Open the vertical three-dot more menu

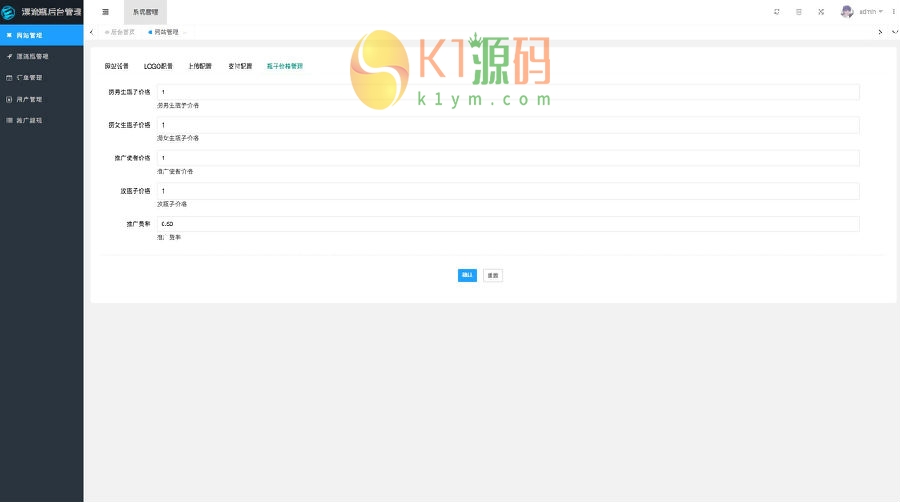point(893,11)
